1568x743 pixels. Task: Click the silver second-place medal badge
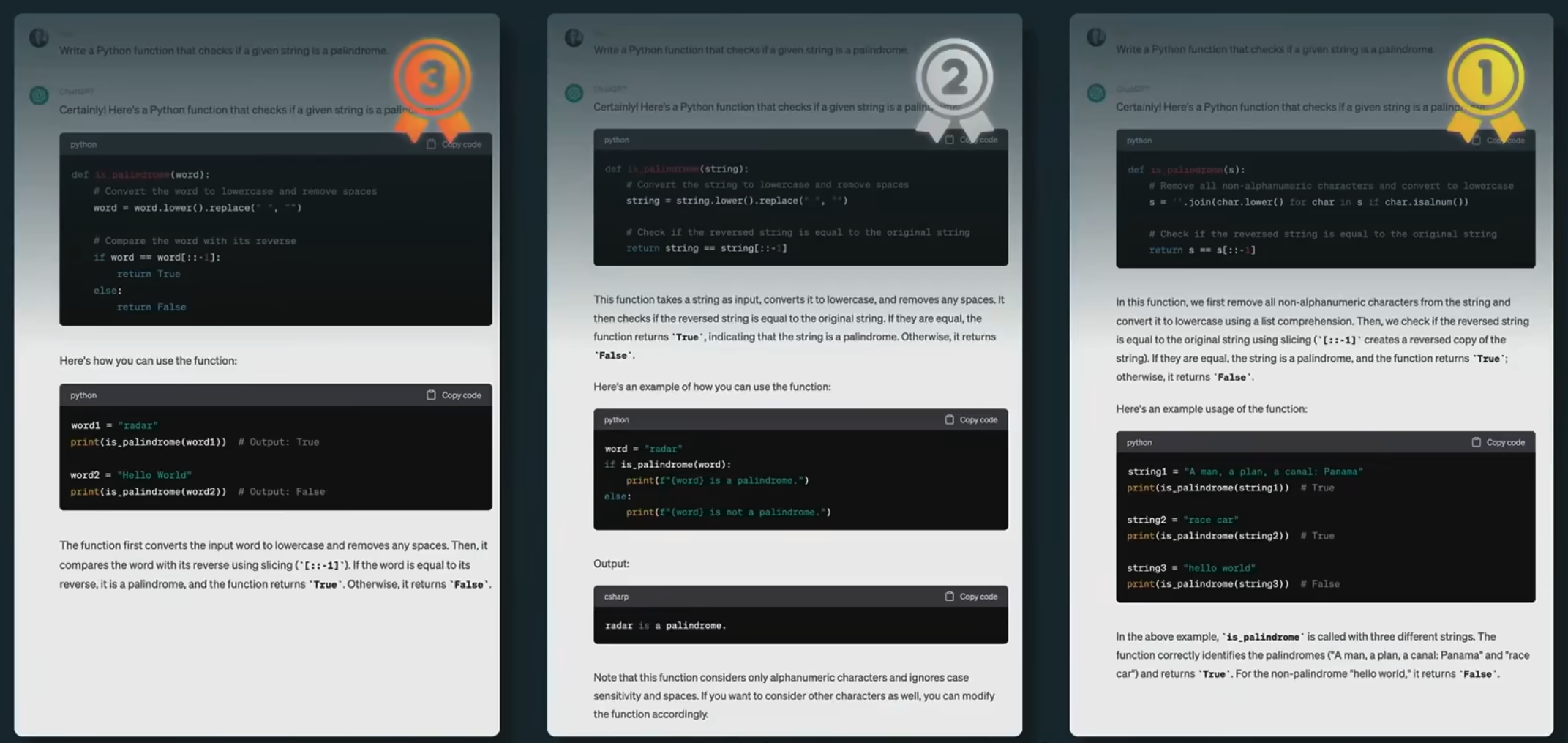coord(953,79)
